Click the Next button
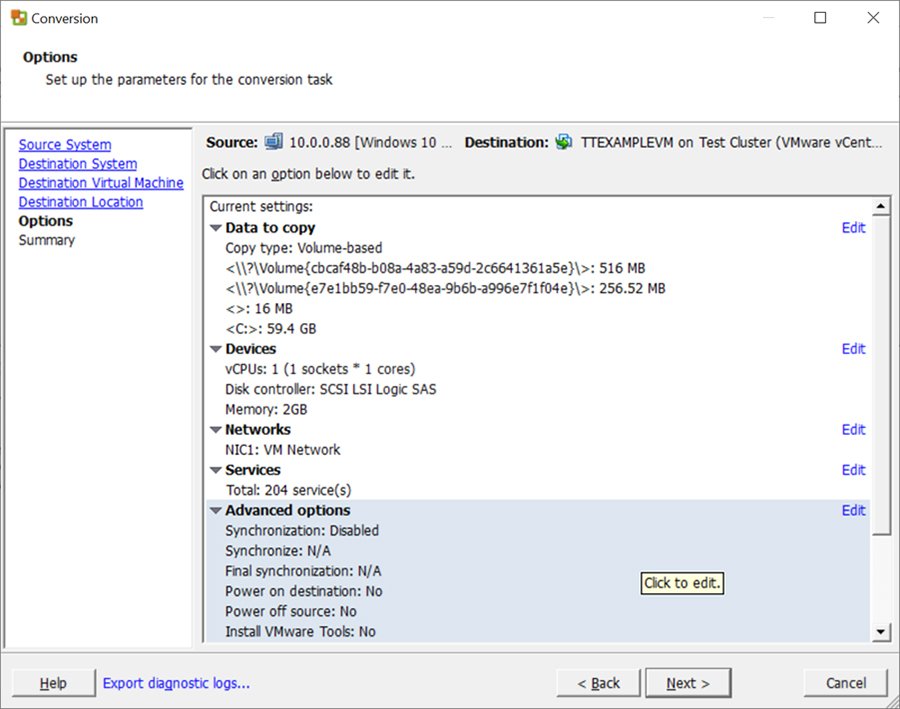 click(688, 683)
